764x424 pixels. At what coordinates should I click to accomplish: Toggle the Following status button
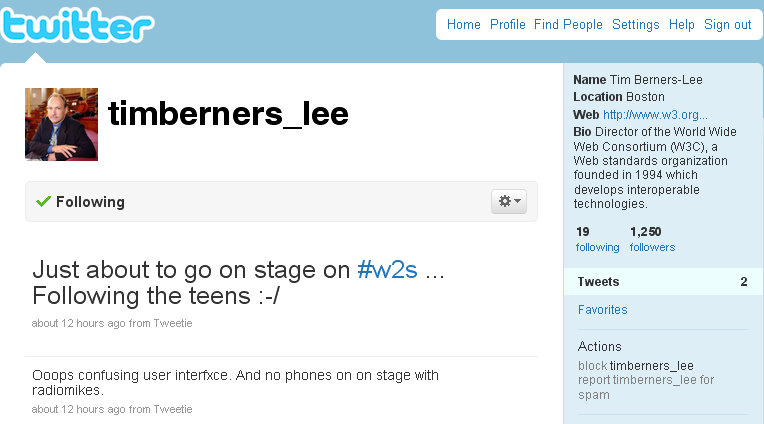click(x=80, y=202)
